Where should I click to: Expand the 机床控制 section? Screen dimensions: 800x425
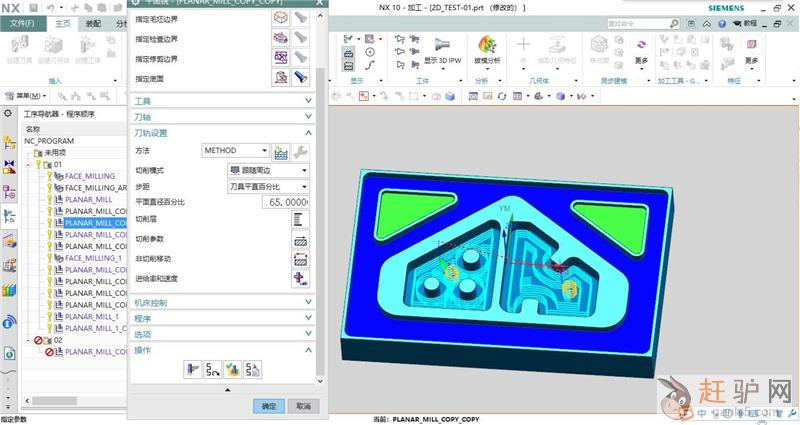(x=222, y=302)
